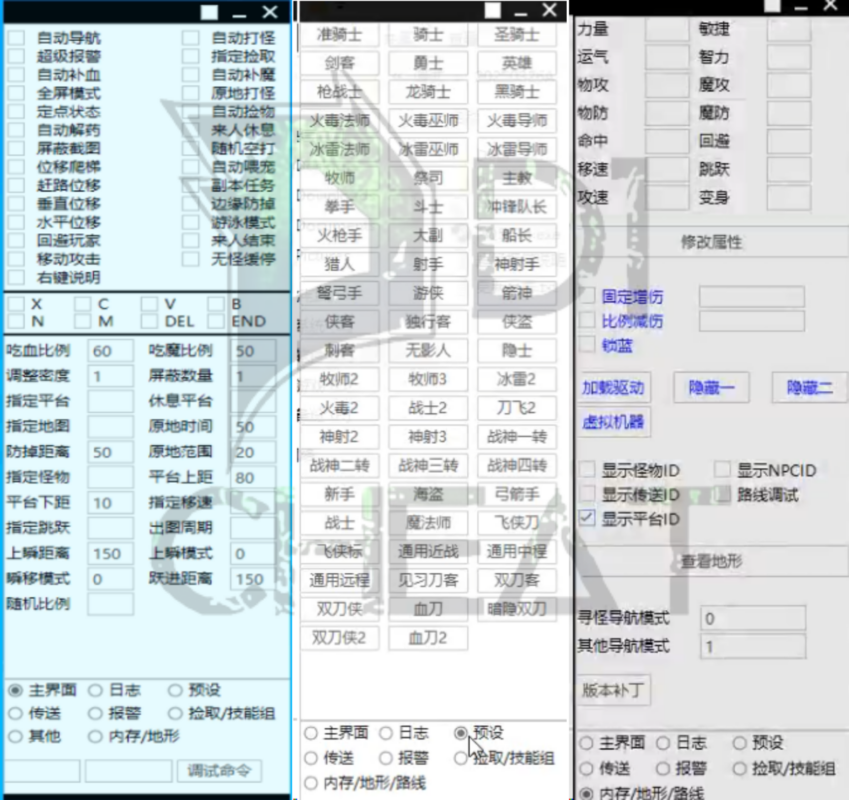Click the 上瞬距离 field showing 150

(x=110, y=553)
